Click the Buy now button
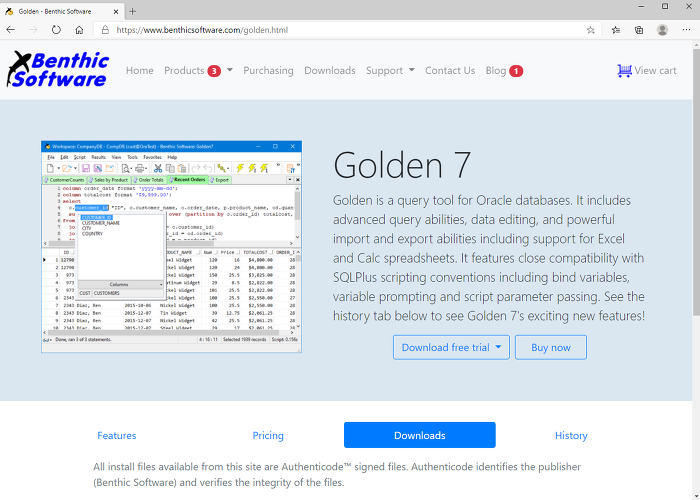The width and height of the screenshot is (700, 500). tap(550, 347)
